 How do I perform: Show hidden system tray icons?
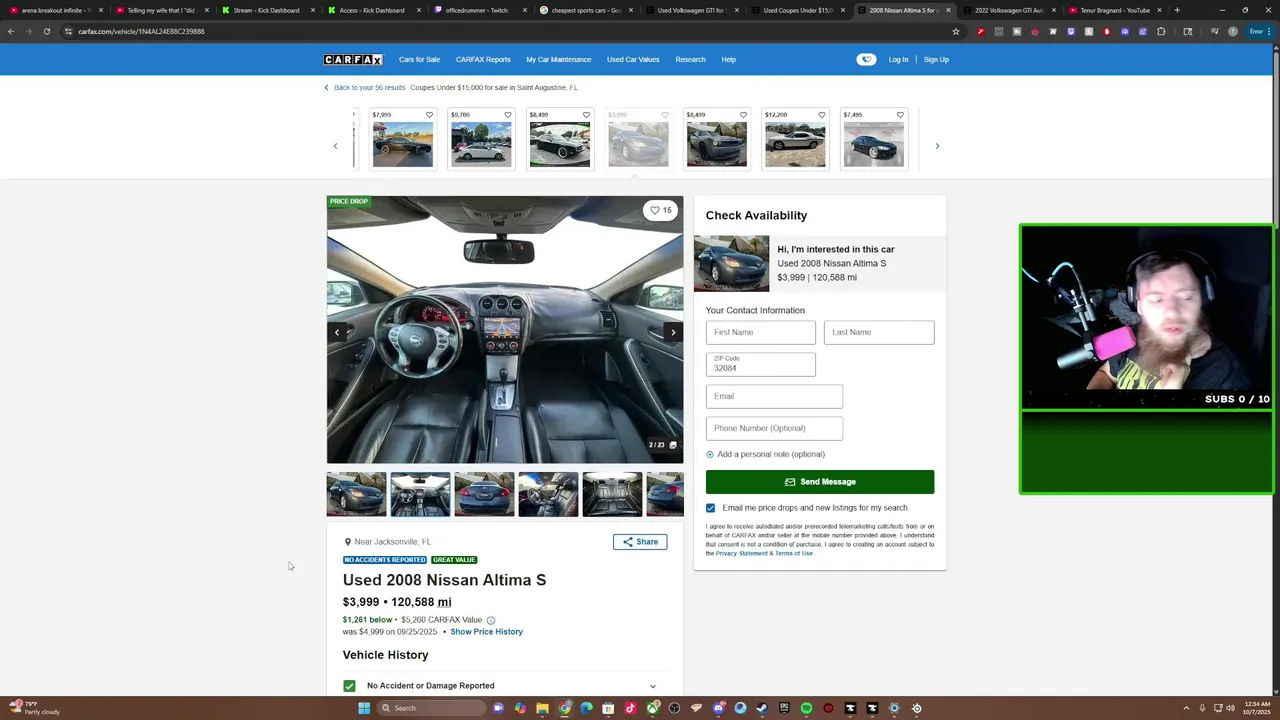1186,708
